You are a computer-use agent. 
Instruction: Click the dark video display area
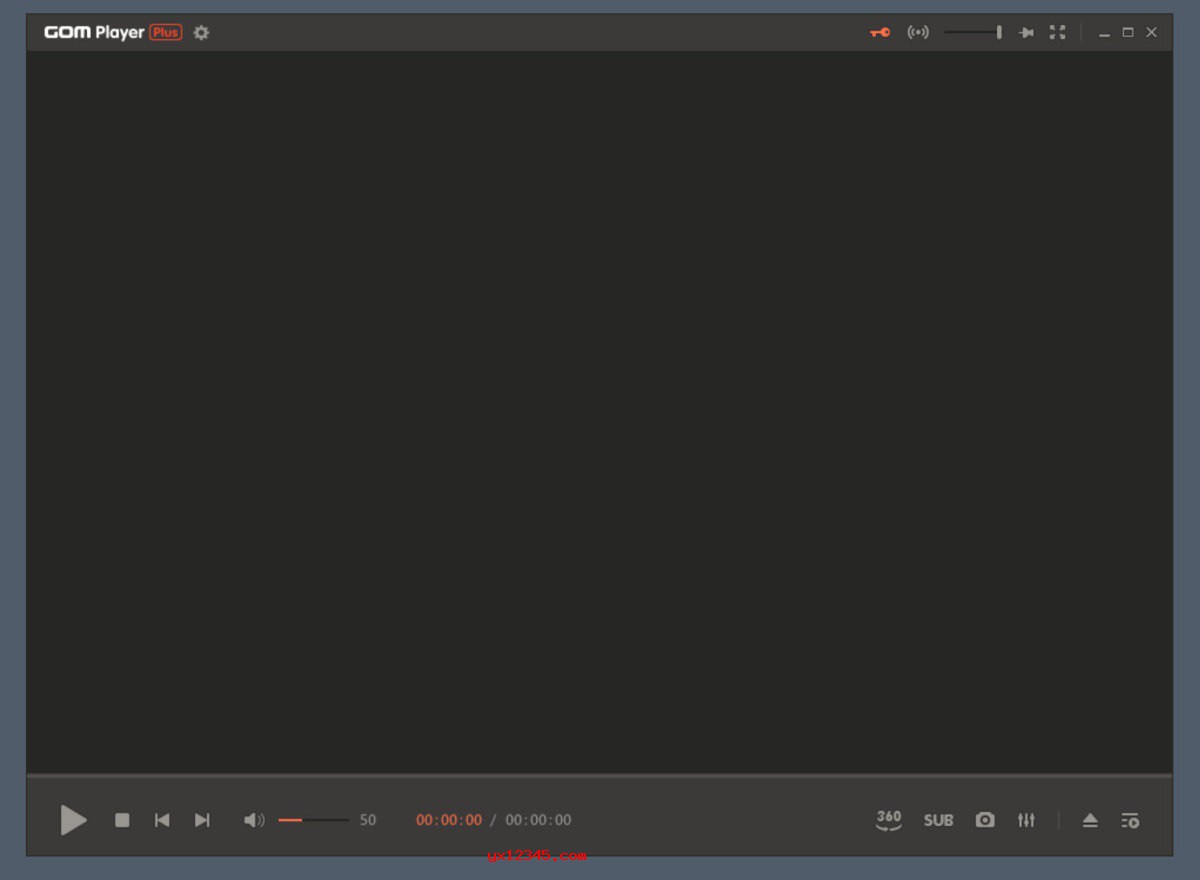599,411
